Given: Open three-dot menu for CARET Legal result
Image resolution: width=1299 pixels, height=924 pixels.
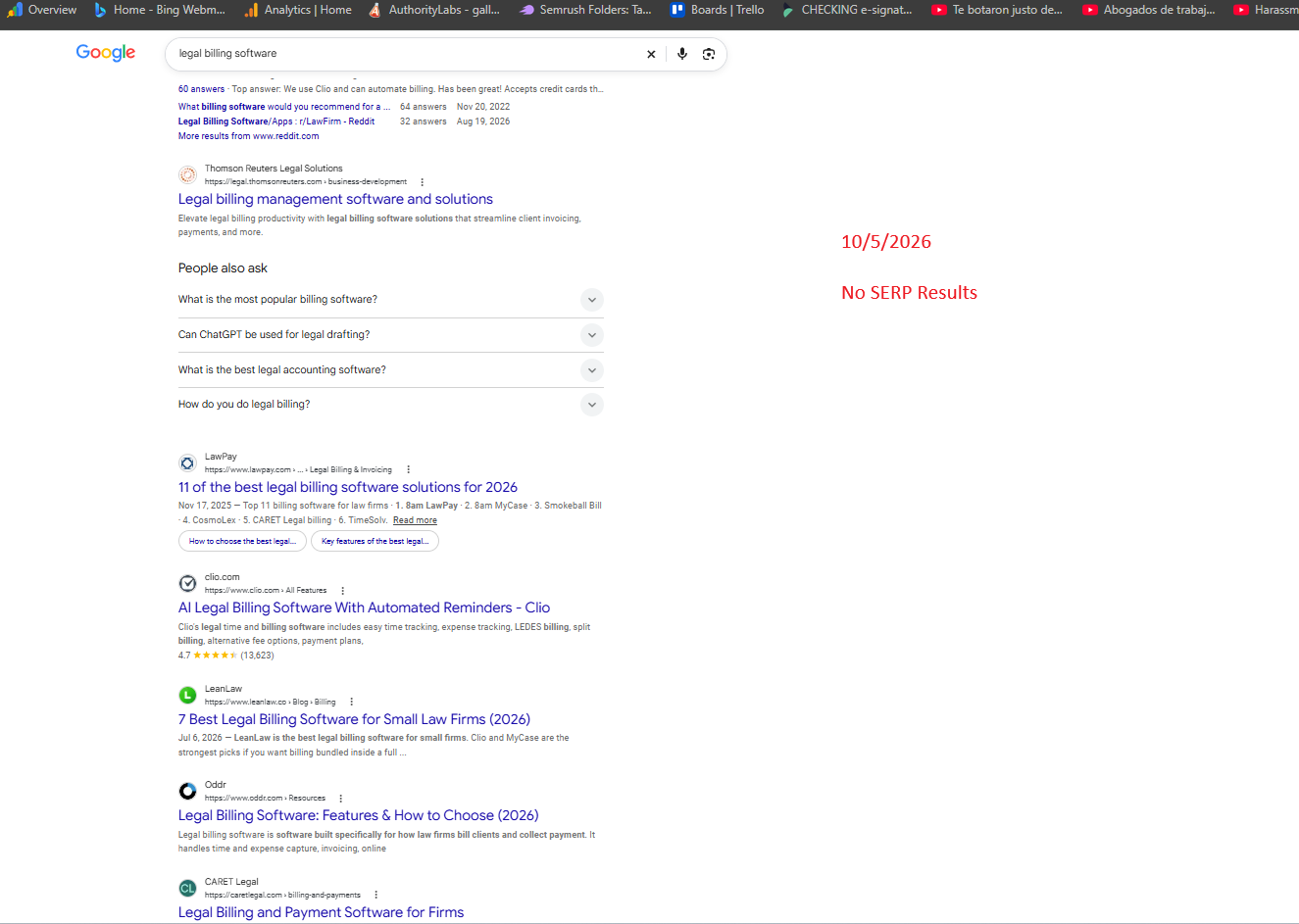Looking at the screenshot, I should click(375, 895).
